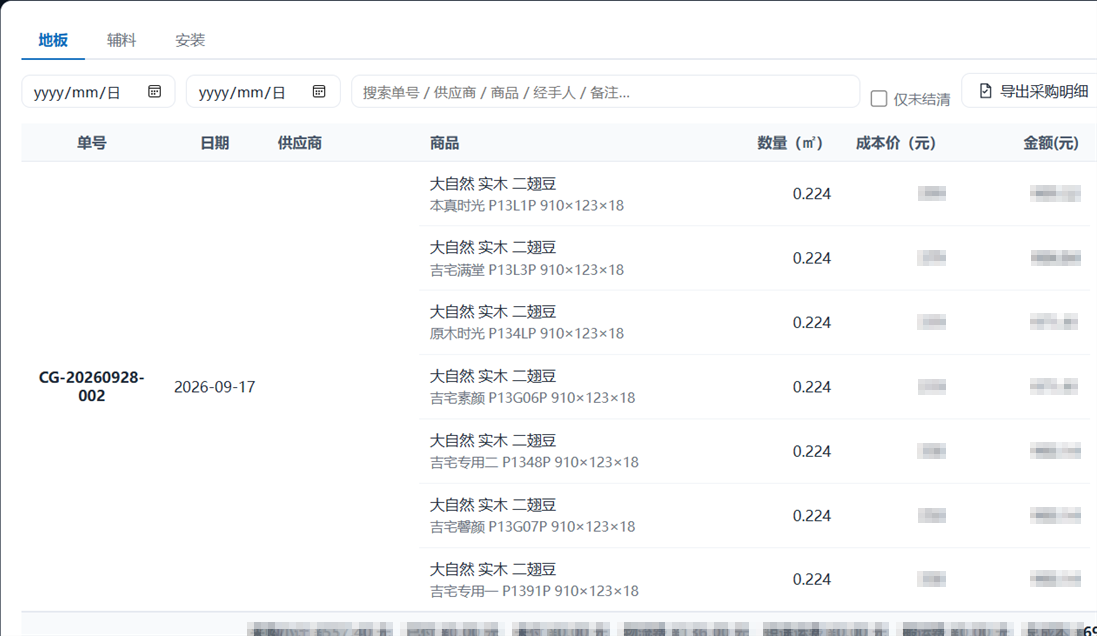The image size is (1097, 636).
Task: Click quantity 0.224 in the 原木时光 row
Action: pyautogui.click(x=812, y=323)
